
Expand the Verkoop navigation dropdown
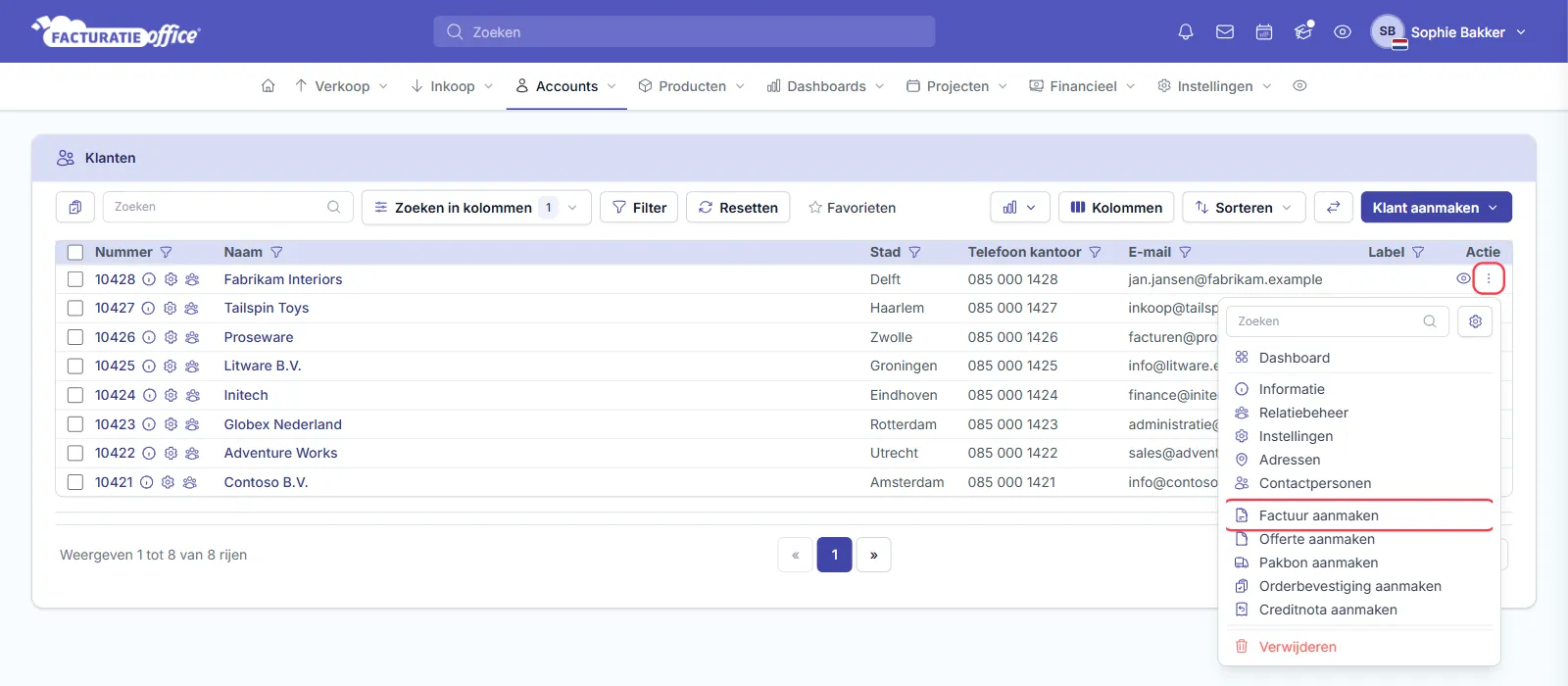click(x=341, y=86)
